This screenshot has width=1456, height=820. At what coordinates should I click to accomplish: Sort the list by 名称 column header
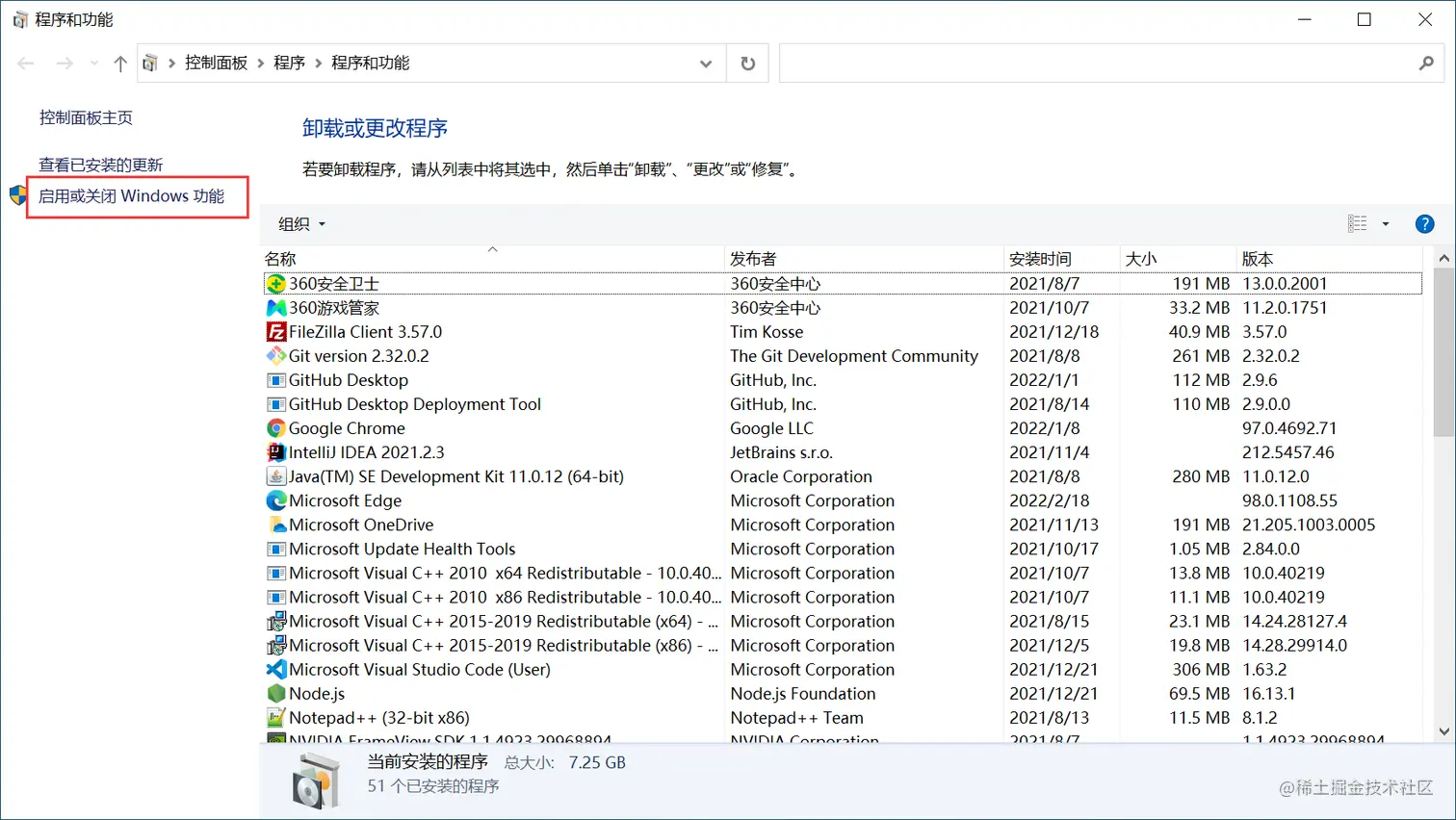coord(492,259)
